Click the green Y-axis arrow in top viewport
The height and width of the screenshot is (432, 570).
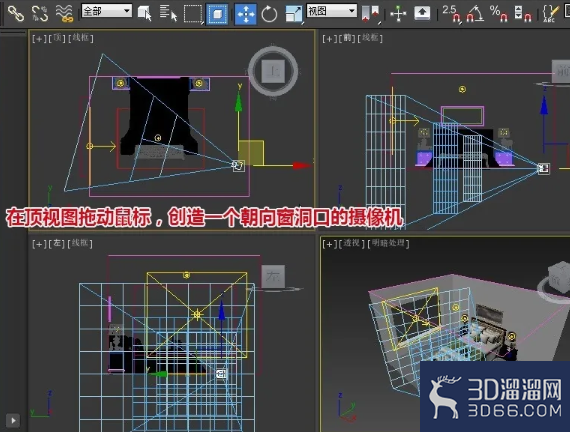[x=238, y=102]
